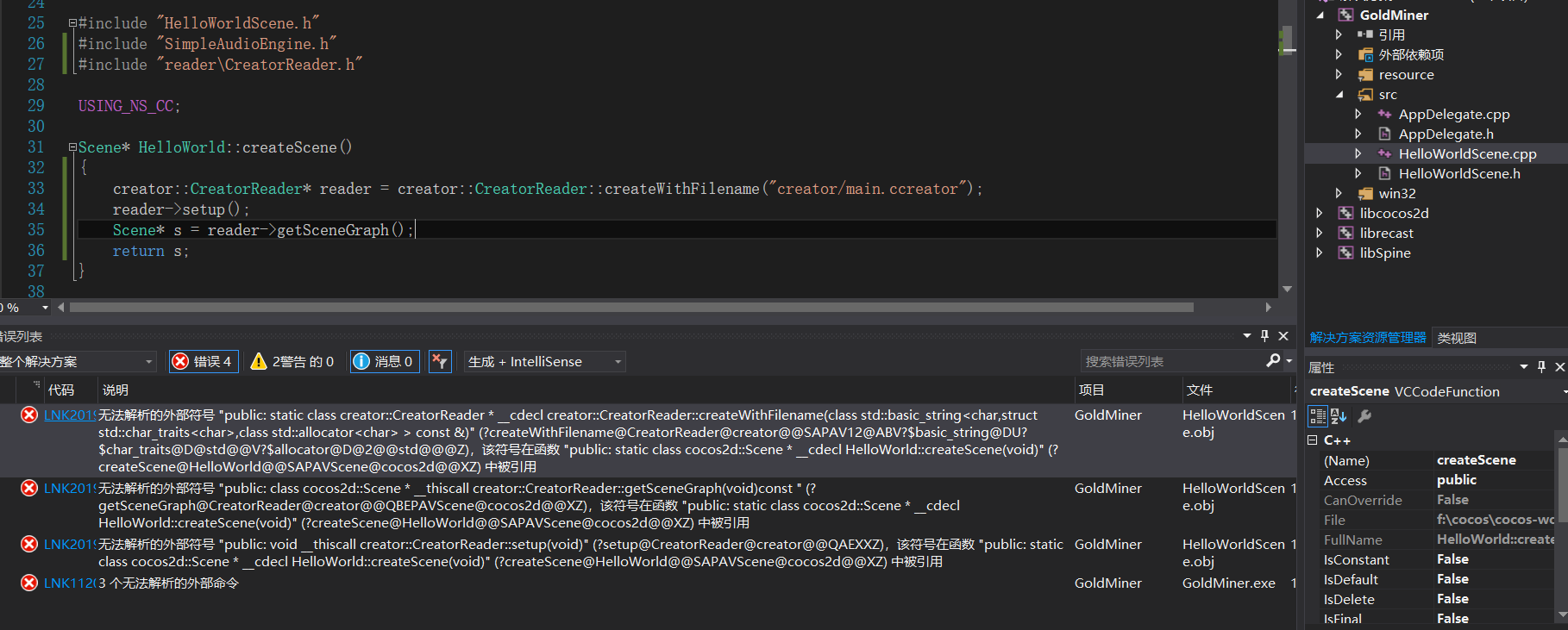The height and width of the screenshot is (630, 1568).
Task: Select HelloWorldScene.h in Solution Explorer
Action: (1459, 174)
